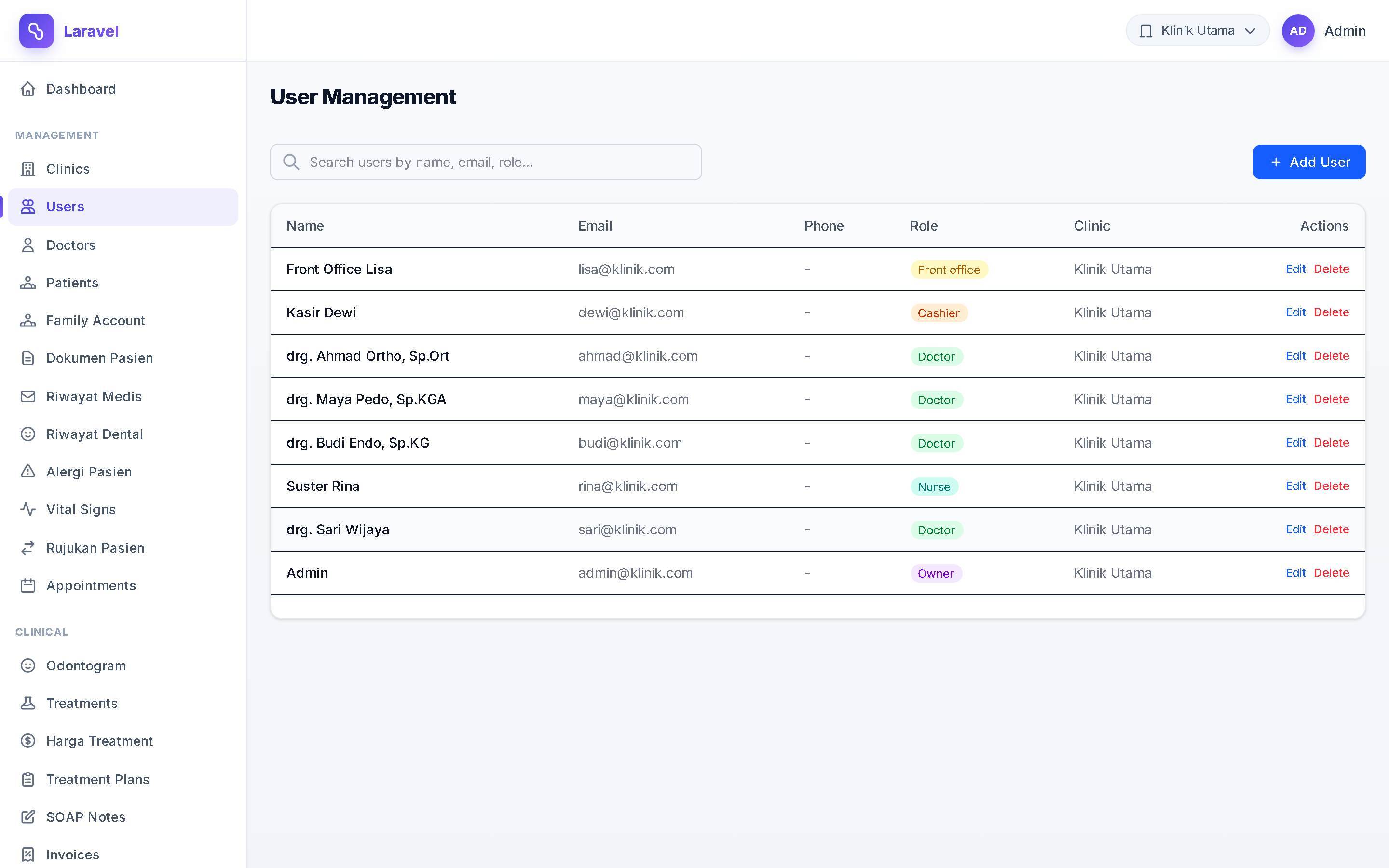Click the Nurse role badge

click(934, 487)
